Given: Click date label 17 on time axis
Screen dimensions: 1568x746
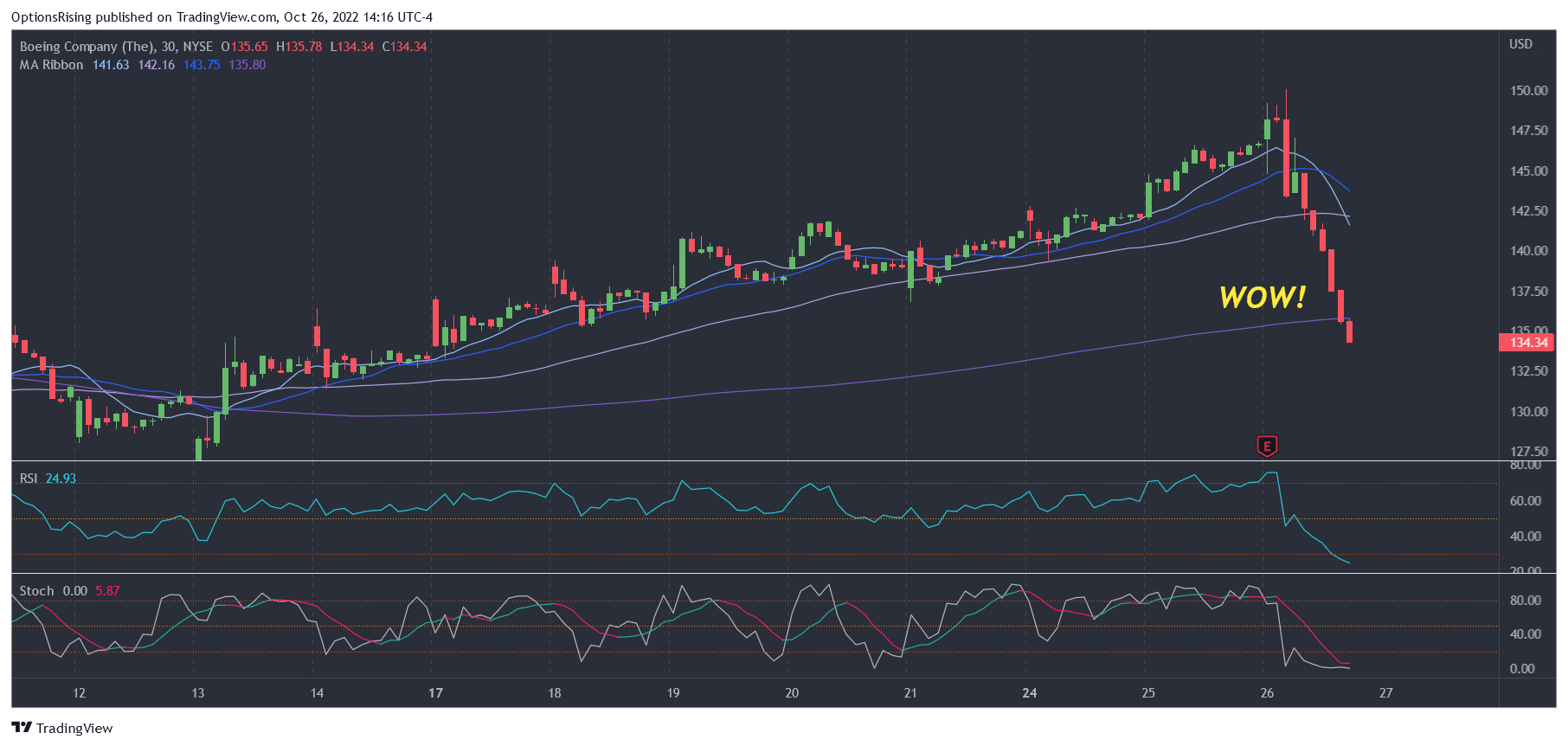Looking at the screenshot, I should point(435,693).
